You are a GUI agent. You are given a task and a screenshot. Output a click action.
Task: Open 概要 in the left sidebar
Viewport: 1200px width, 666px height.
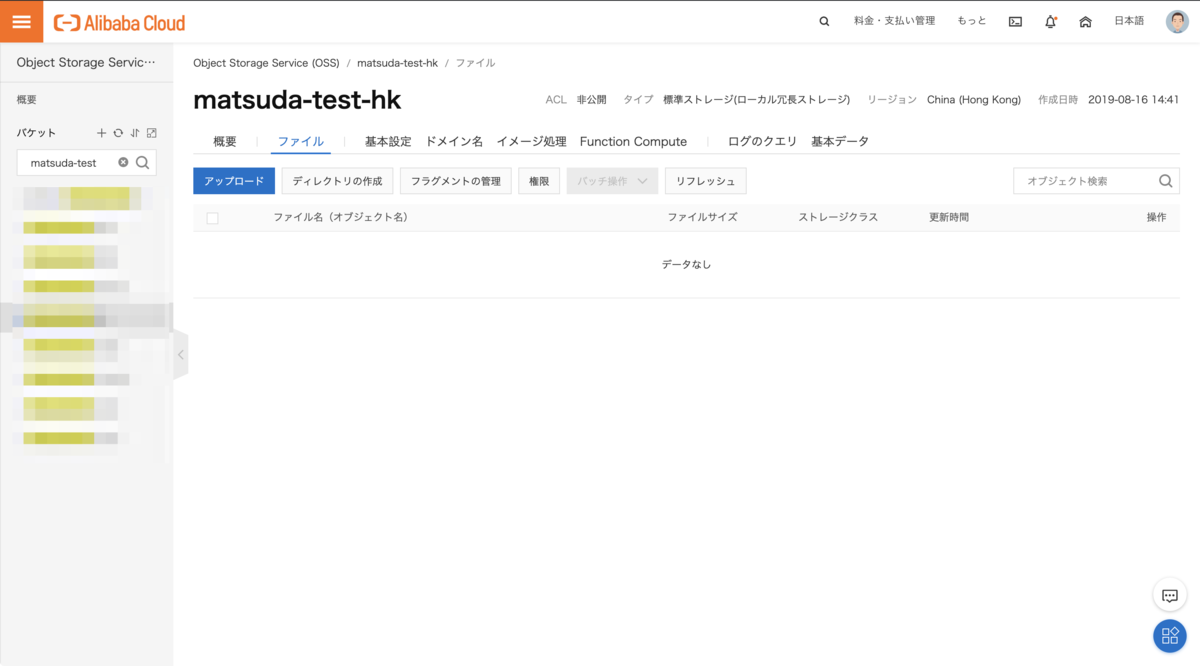click(x=28, y=100)
